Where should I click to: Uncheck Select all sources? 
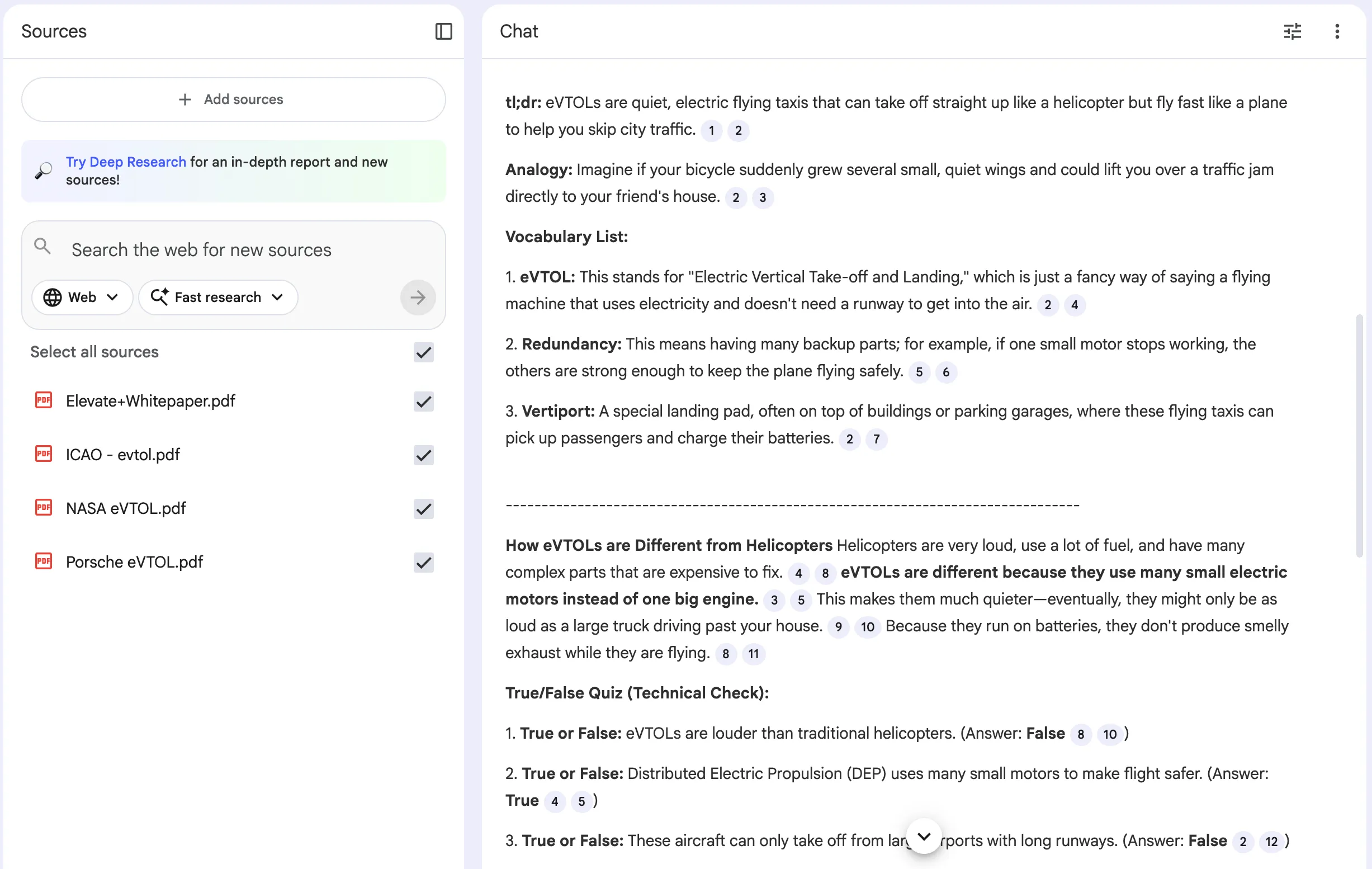point(423,352)
